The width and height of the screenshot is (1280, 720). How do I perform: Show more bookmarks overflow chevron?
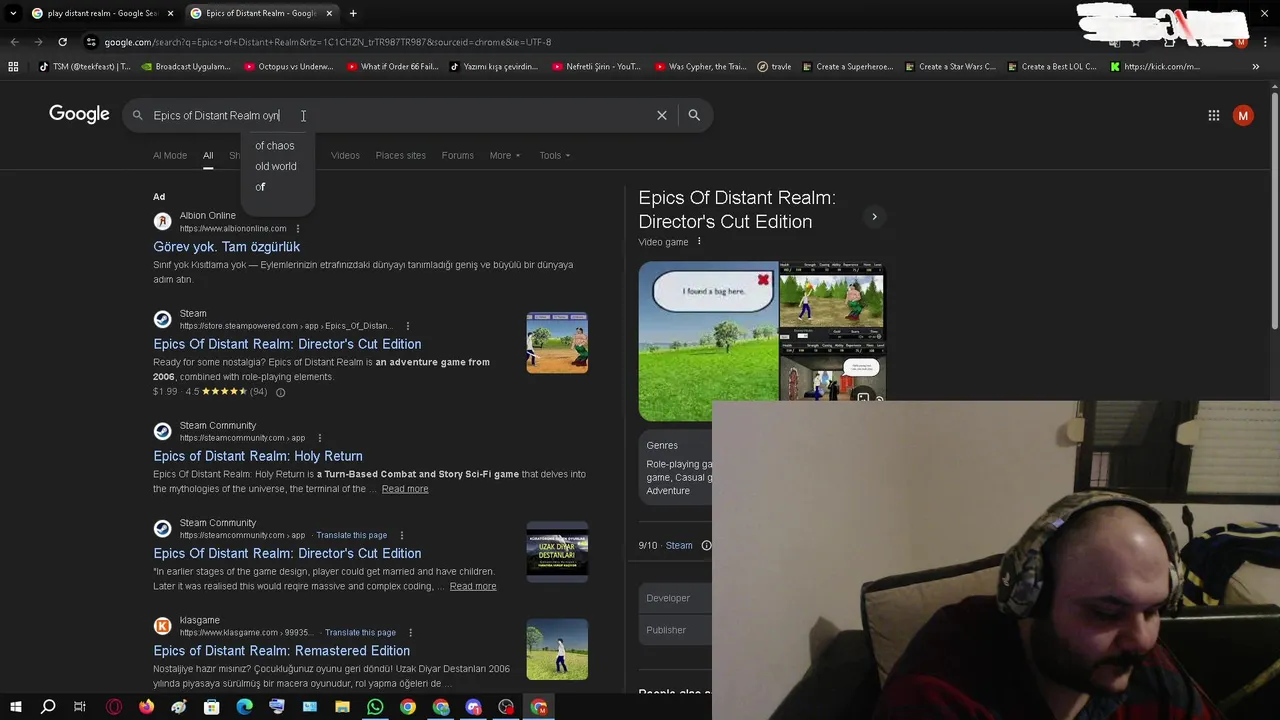pos(1255,67)
